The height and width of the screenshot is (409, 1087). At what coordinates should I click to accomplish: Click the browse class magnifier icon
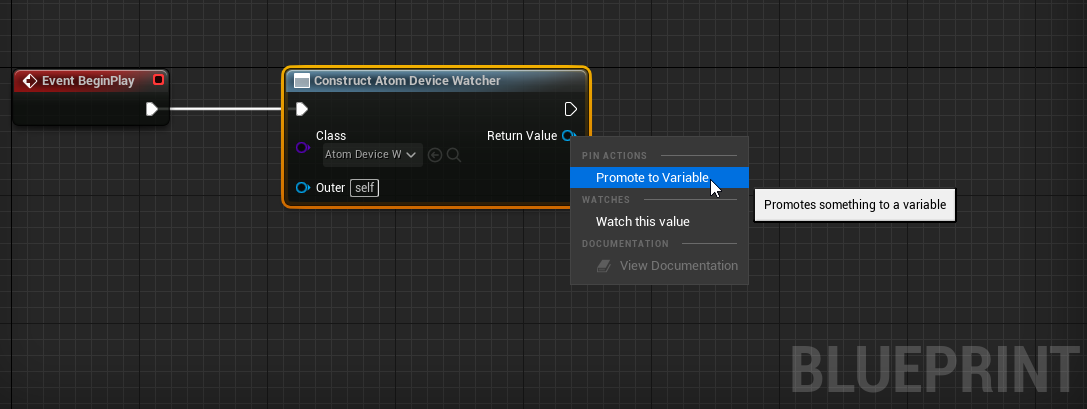click(x=453, y=155)
